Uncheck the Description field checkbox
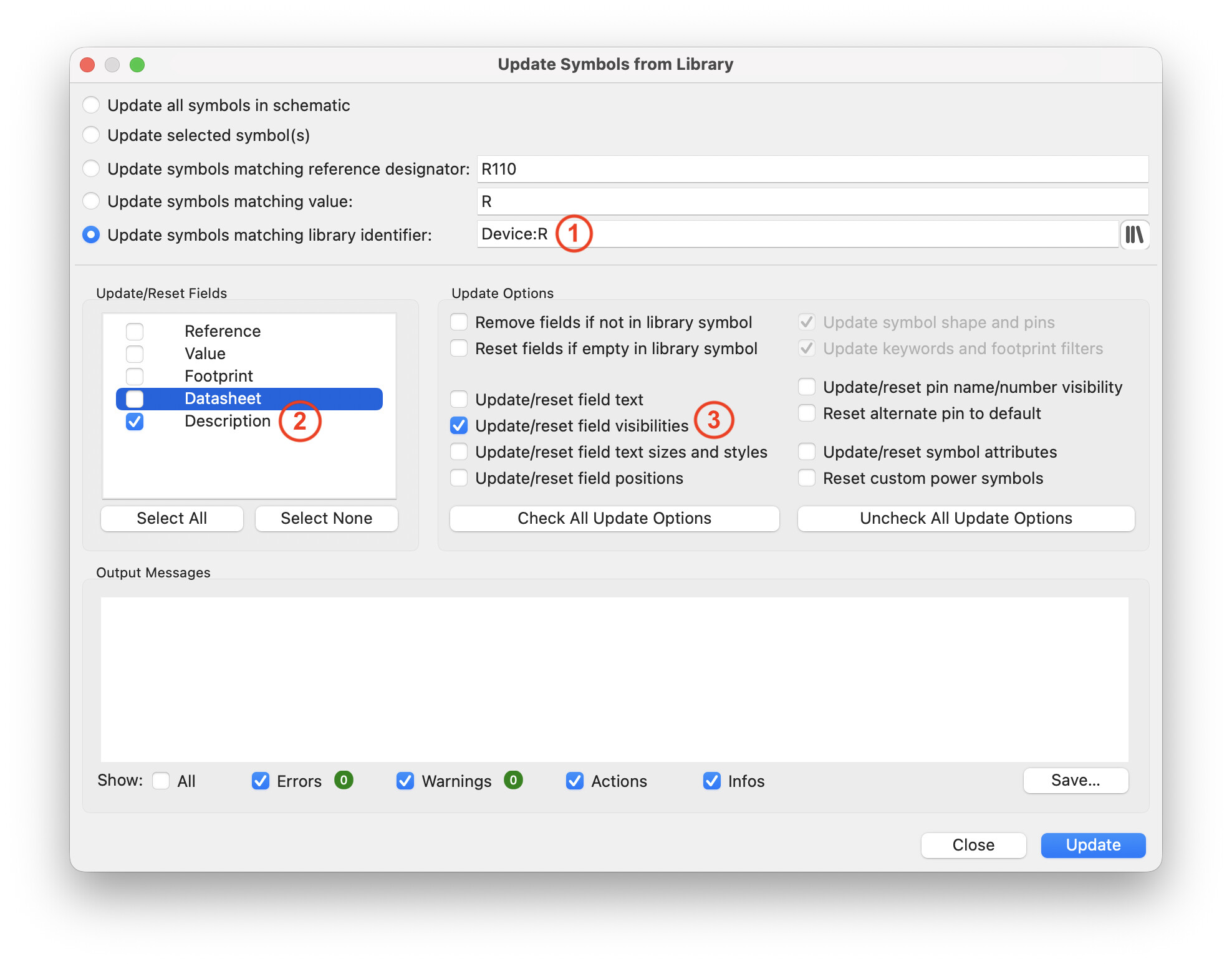1232x964 pixels. click(135, 421)
